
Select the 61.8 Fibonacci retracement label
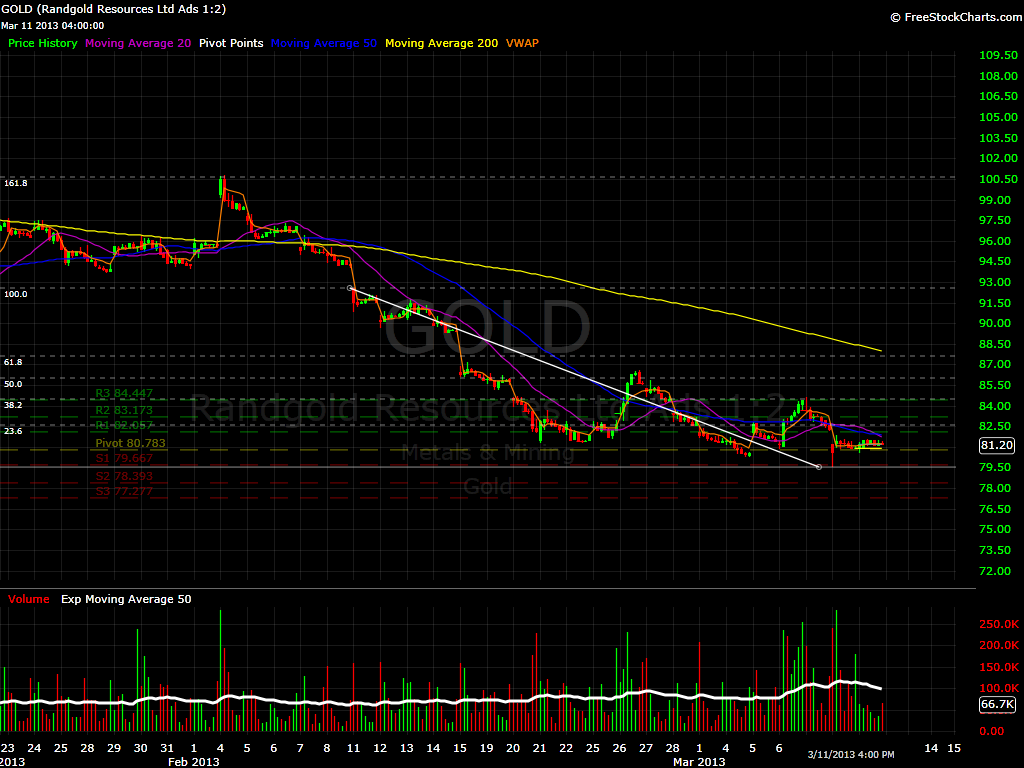coord(13,362)
